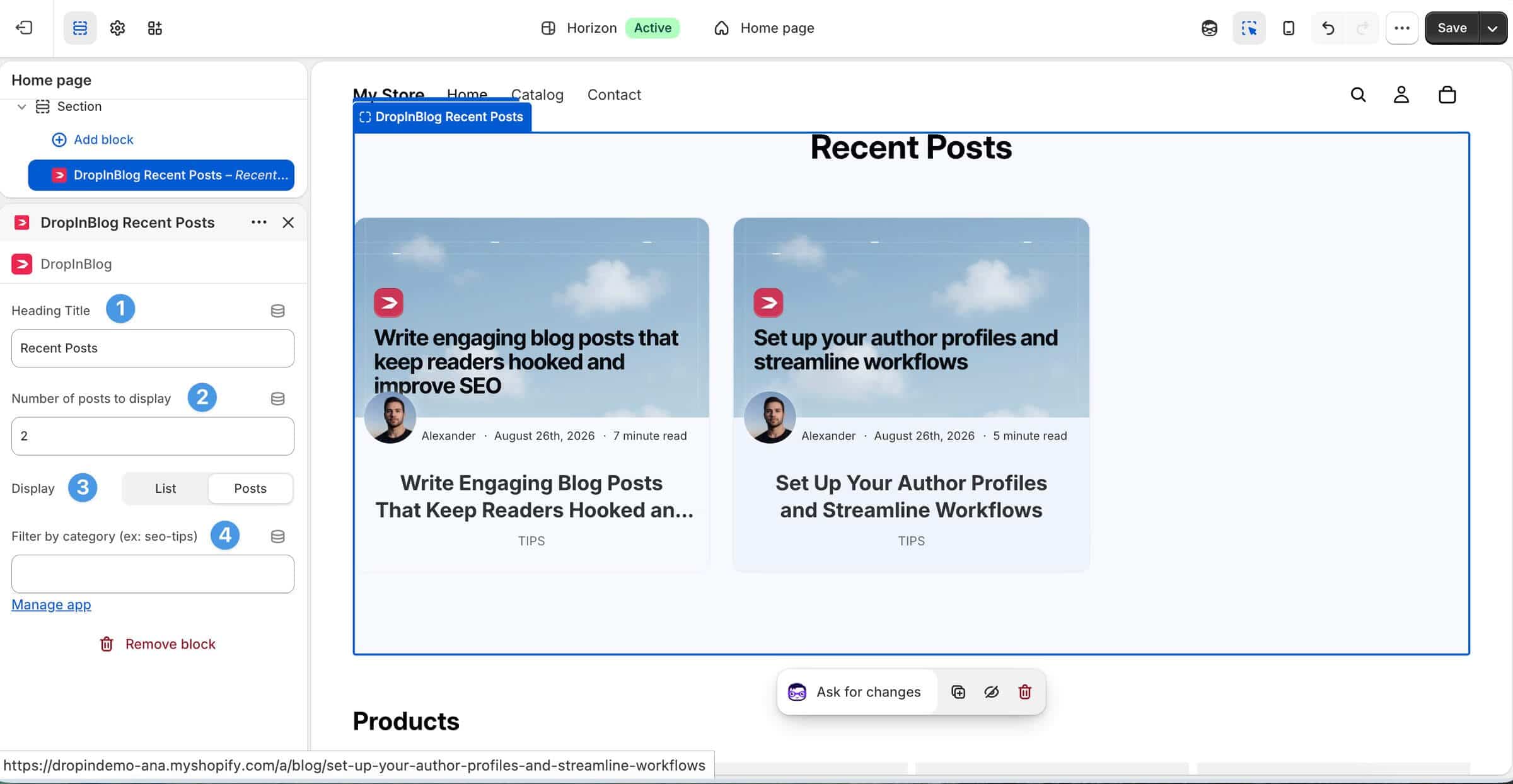1513x784 pixels.
Task: Select DropInBlog Recent Posts block in tree
Action: pos(161,175)
